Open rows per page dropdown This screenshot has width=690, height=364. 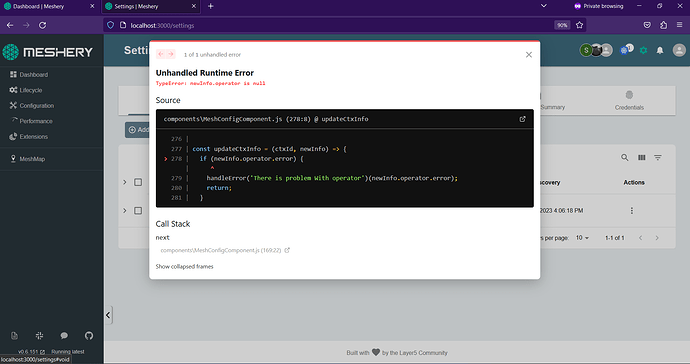[582, 238]
